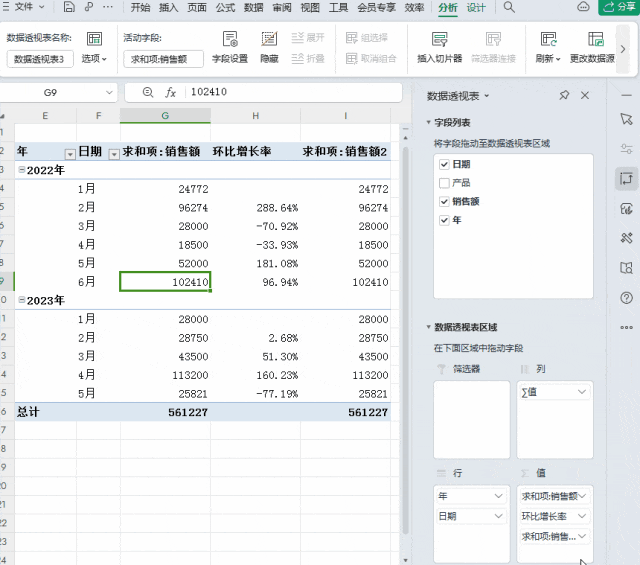Click the save icon in title bar
Image resolution: width=640 pixels, height=565 pixels.
(69, 7)
